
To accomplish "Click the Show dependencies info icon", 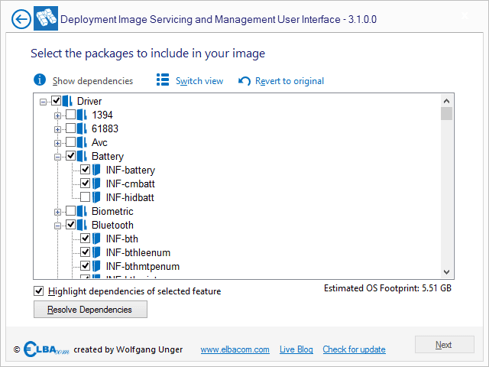I will 40,80.
